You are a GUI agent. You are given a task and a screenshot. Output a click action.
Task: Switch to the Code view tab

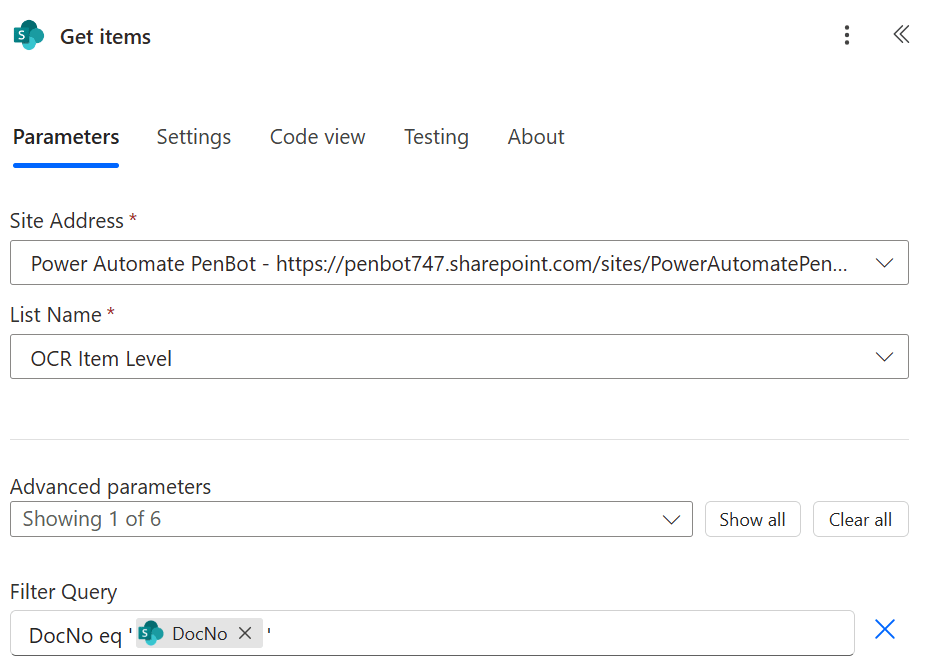pyautogui.click(x=317, y=137)
